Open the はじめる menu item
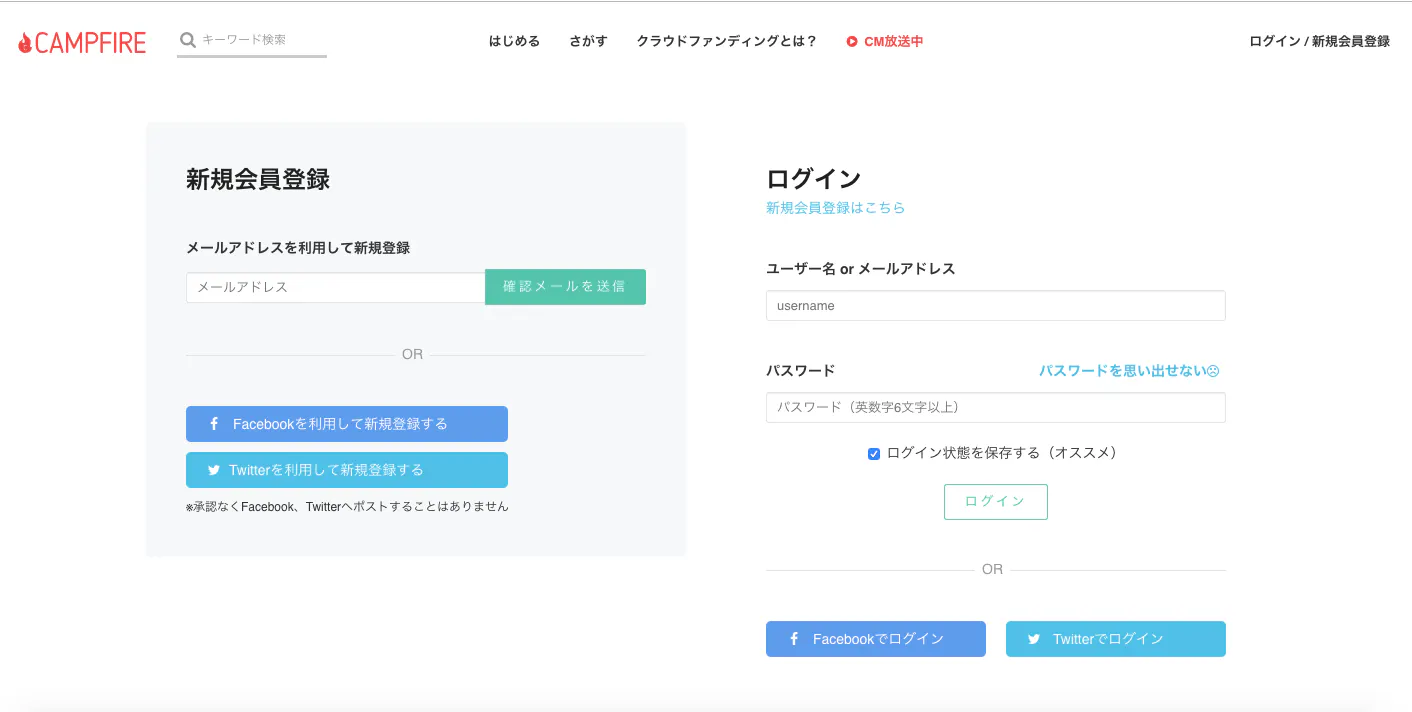The width and height of the screenshot is (1412, 712). (513, 41)
